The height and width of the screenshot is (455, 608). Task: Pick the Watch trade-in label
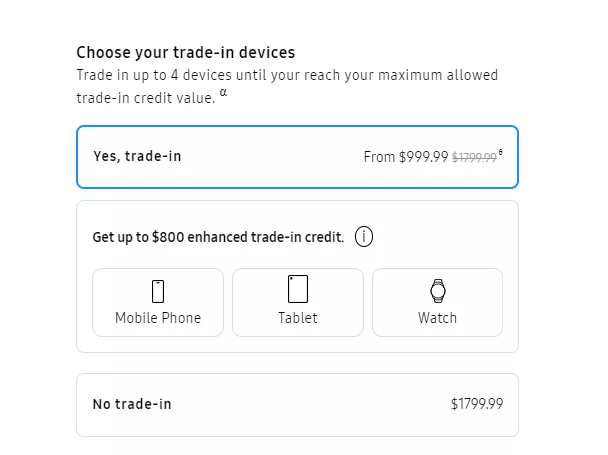(x=437, y=318)
